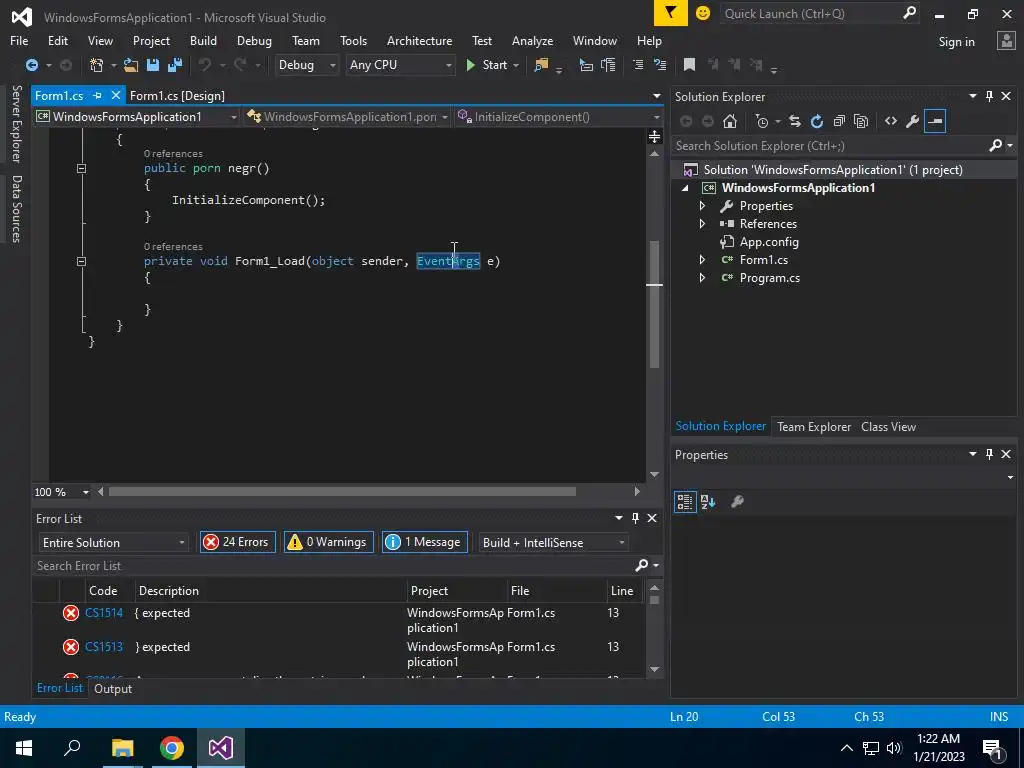The height and width of the screenshot is (768, 1024).
Task: Open the Any CPU platform dropdown
Action: tap(400, 65)
